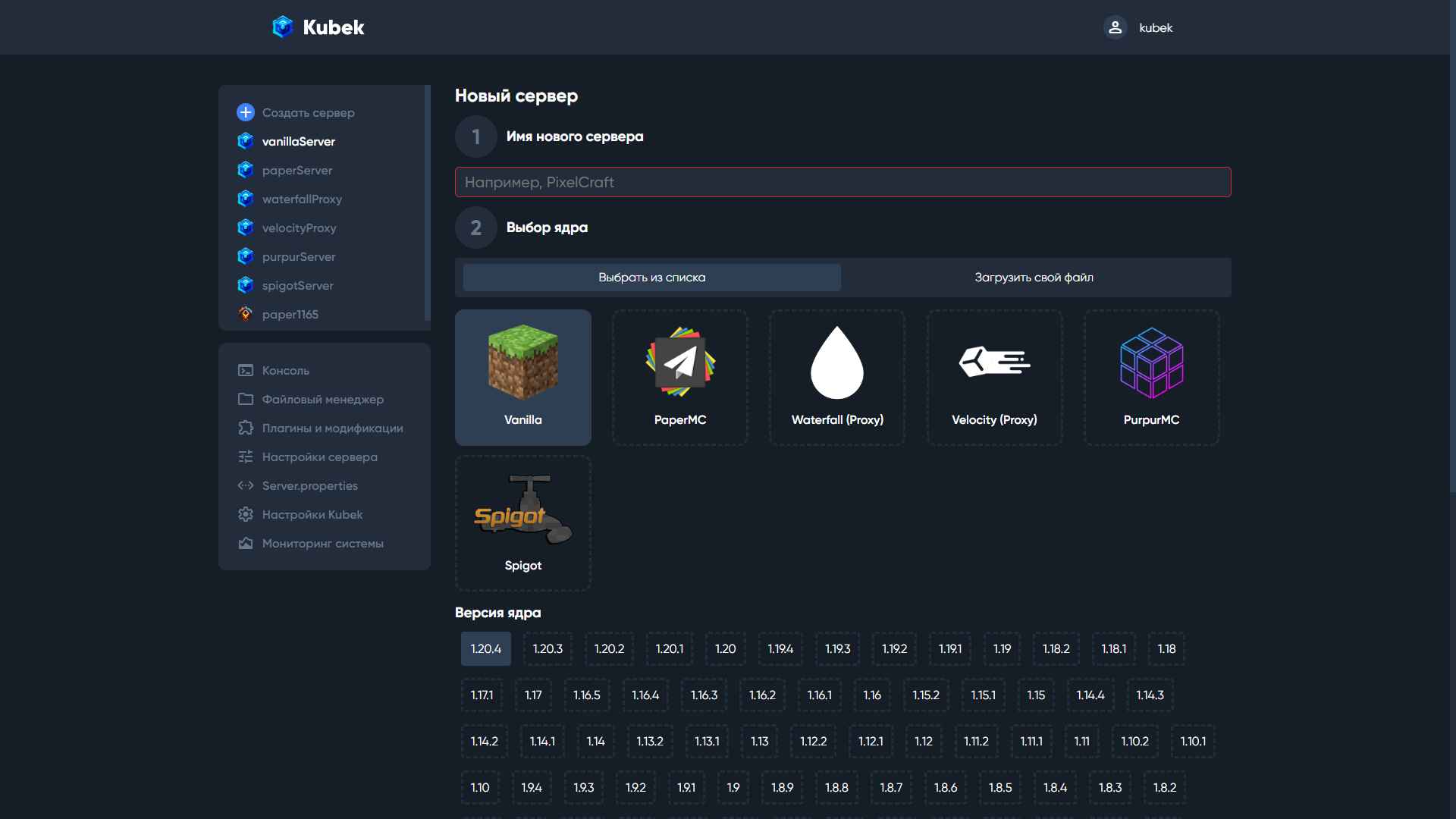Click the paperServer cube icon
Image resolution: width=1456 pixels, height=819 pixels.
tap(246, 170)
